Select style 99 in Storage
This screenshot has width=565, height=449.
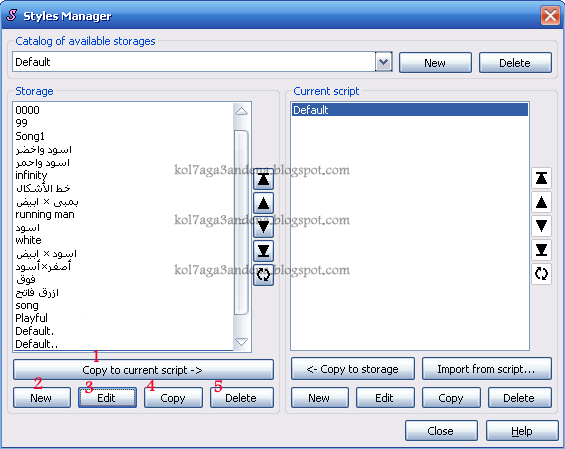click(x=123, y=123)
